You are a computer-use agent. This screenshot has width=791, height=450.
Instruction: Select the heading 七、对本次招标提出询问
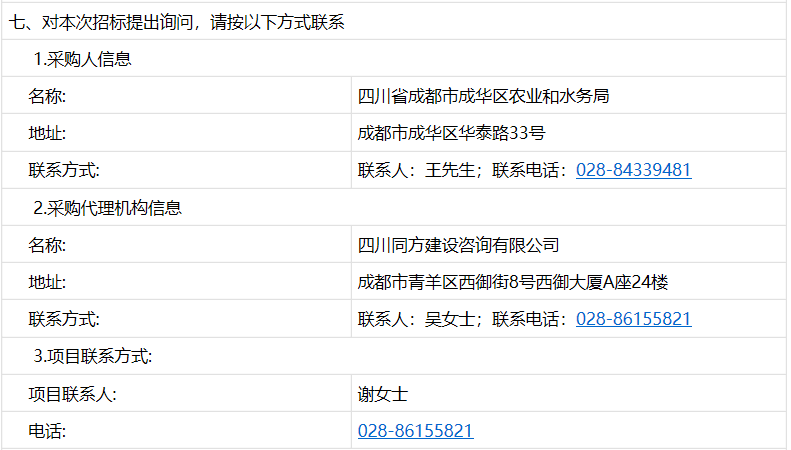click(x=177, y=22)
